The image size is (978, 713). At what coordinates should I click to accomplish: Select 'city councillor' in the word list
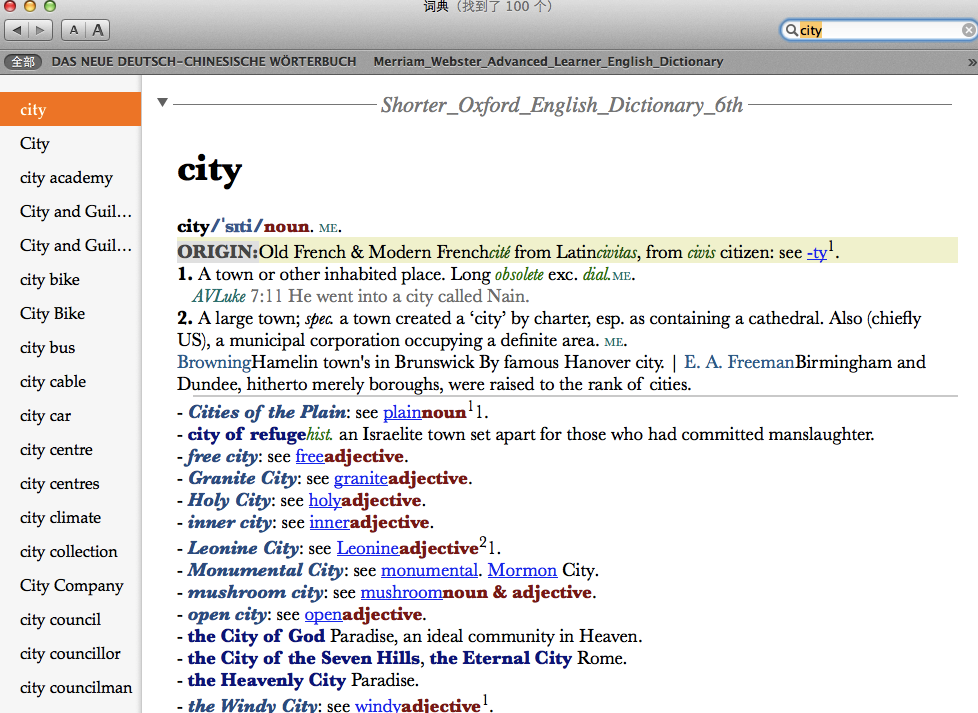click(70, 653)
